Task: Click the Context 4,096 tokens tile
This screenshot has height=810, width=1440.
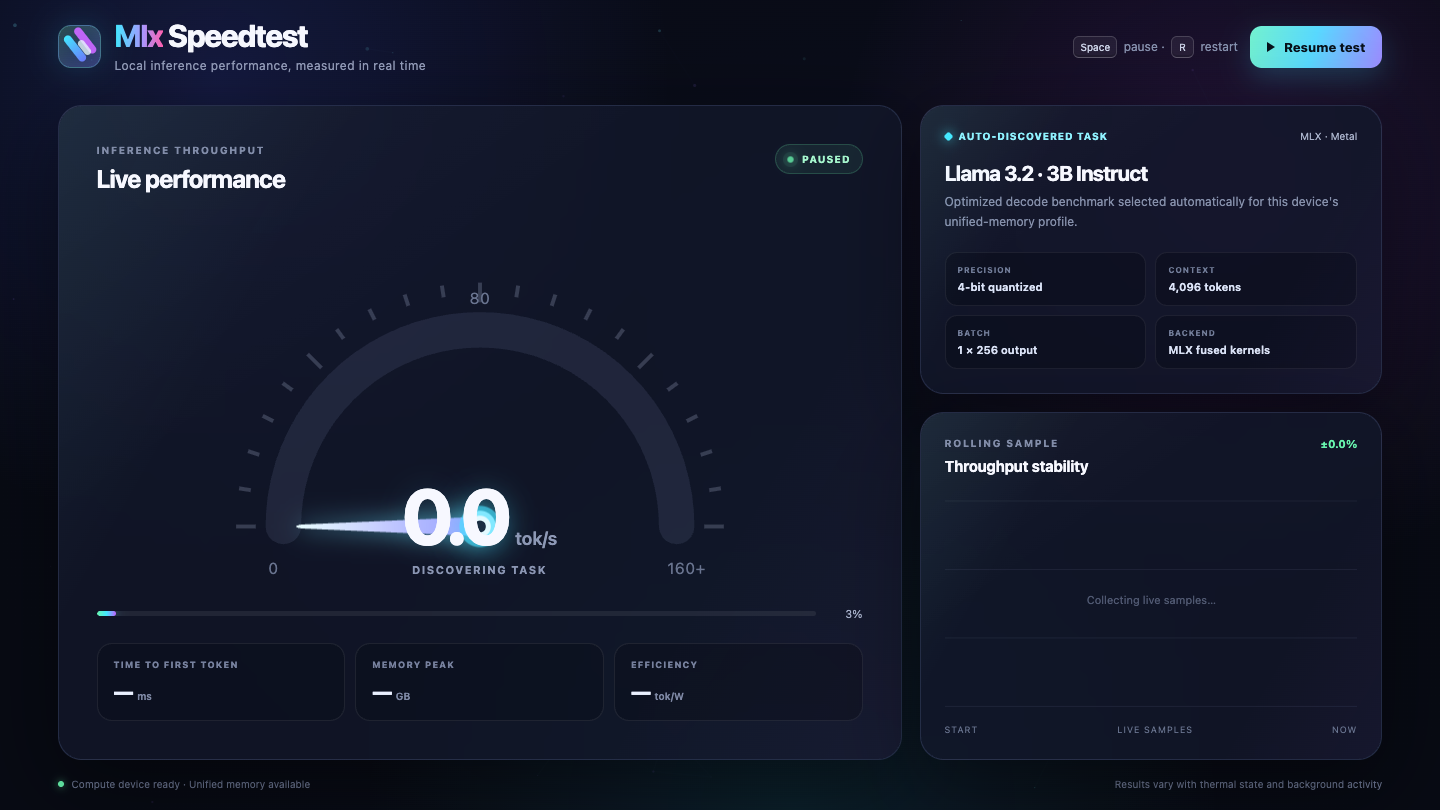Action: tap(1256, 279)
